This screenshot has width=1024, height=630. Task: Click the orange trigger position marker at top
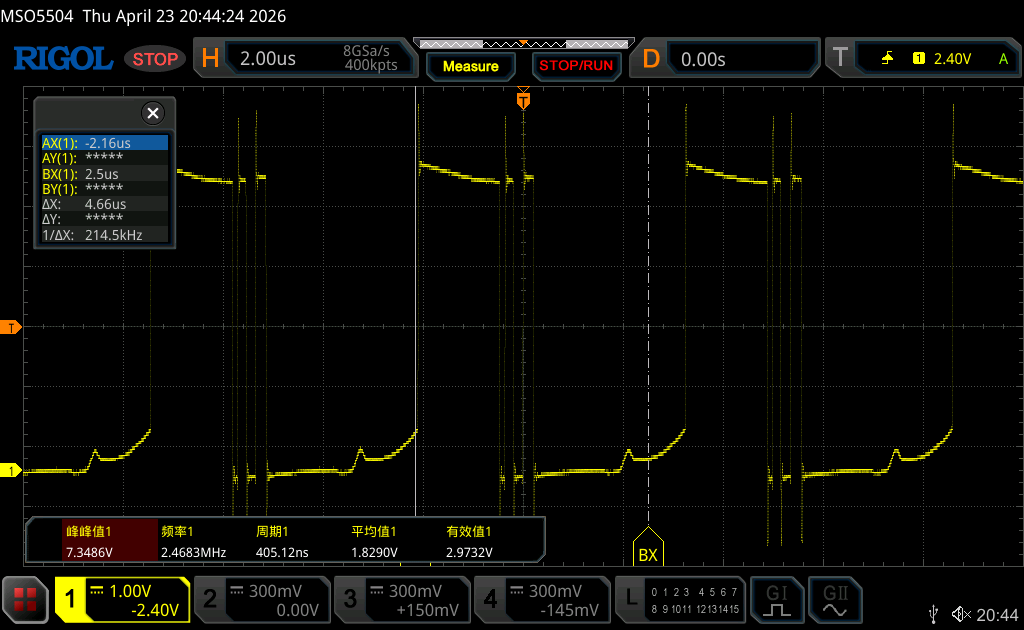(x=522, y=100)
